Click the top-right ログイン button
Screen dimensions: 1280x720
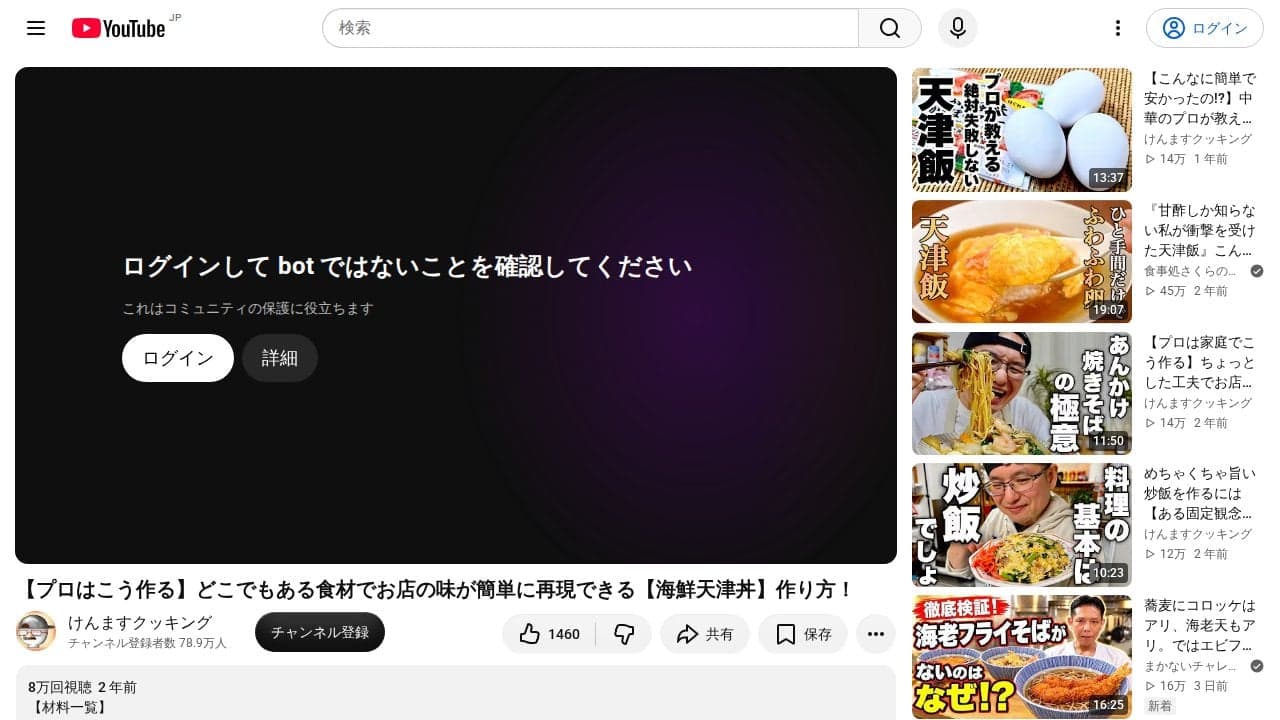(x=1205, y=28)
